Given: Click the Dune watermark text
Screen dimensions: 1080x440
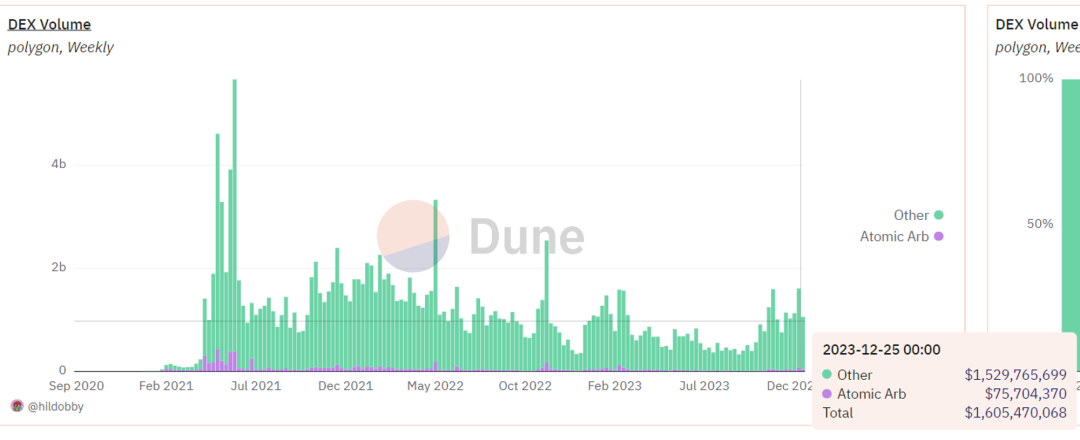Looking at the screenshot, I should [526, 237].
